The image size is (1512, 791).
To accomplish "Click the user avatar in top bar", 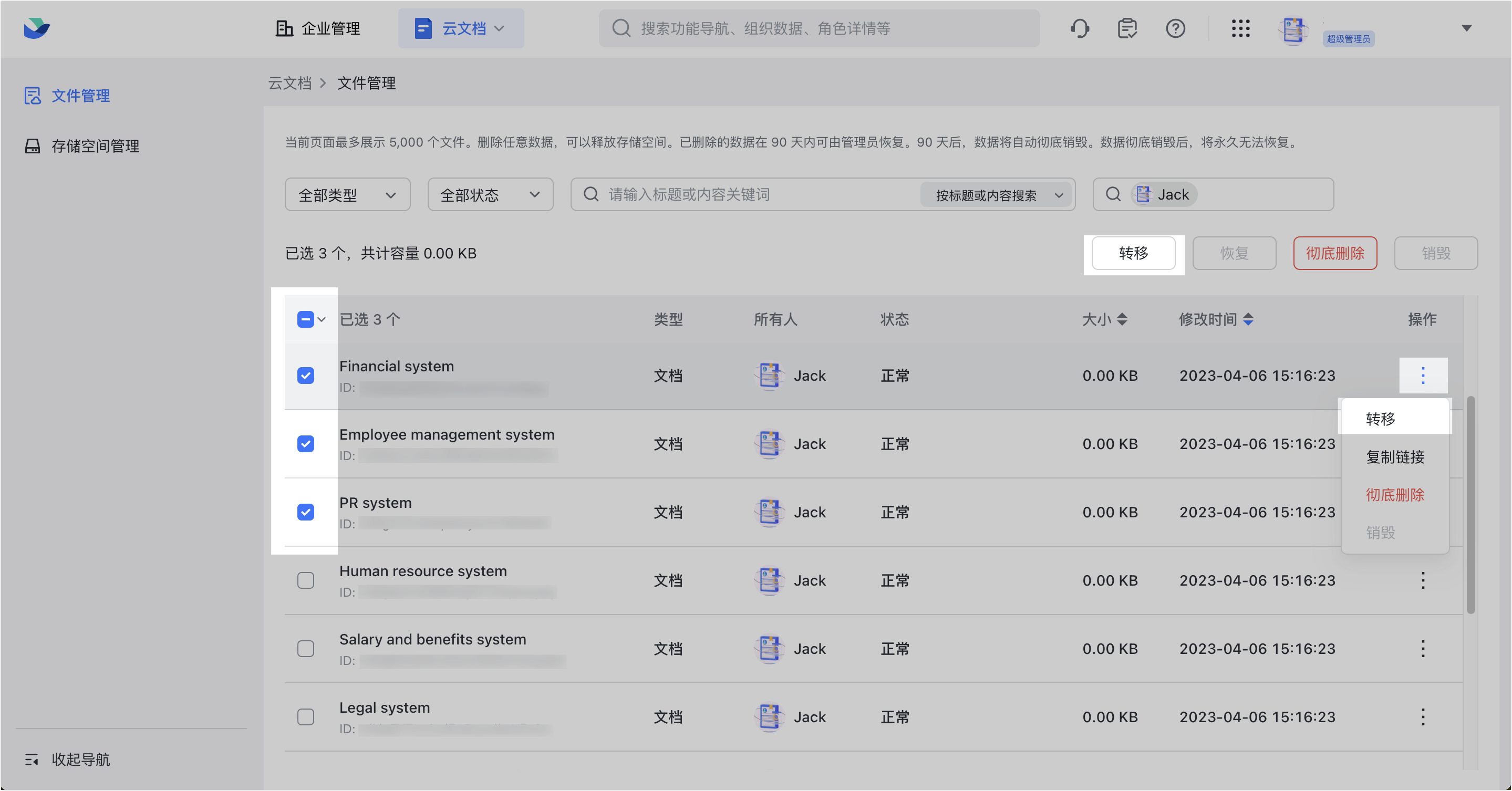I will click(x=1293, y=30).
